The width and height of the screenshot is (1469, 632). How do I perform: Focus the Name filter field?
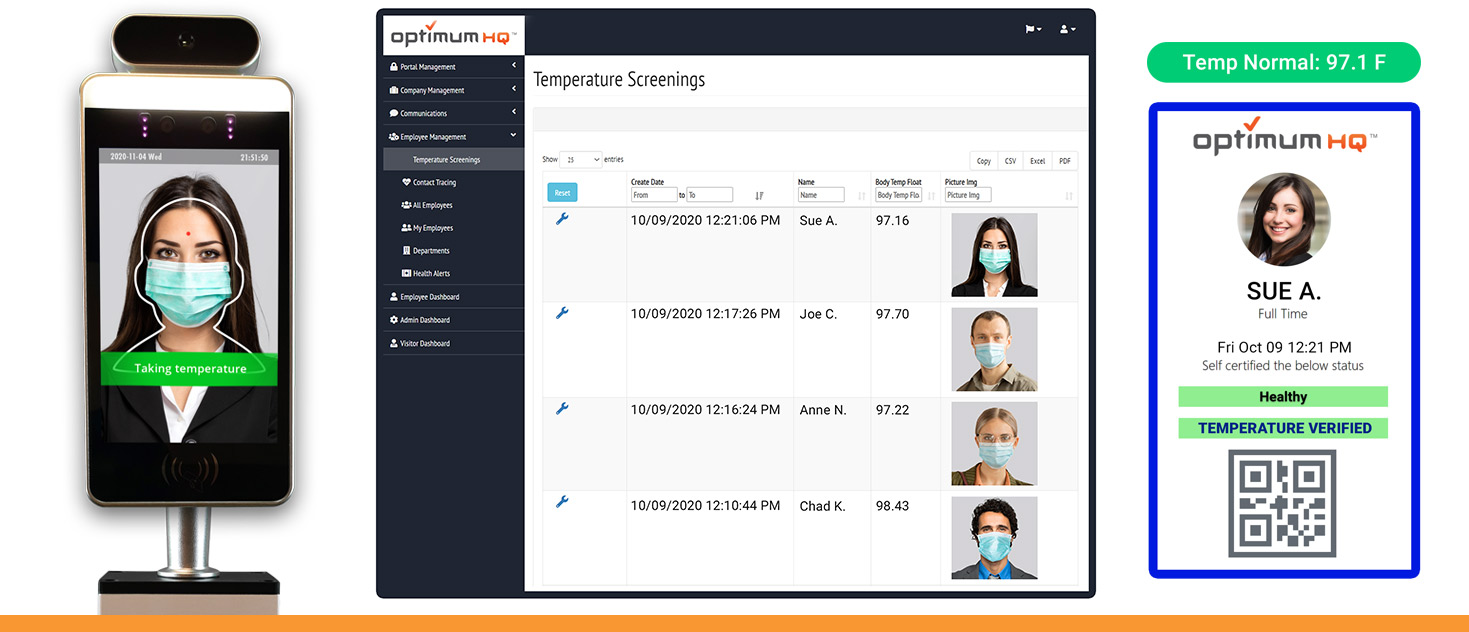coord(821,195)
